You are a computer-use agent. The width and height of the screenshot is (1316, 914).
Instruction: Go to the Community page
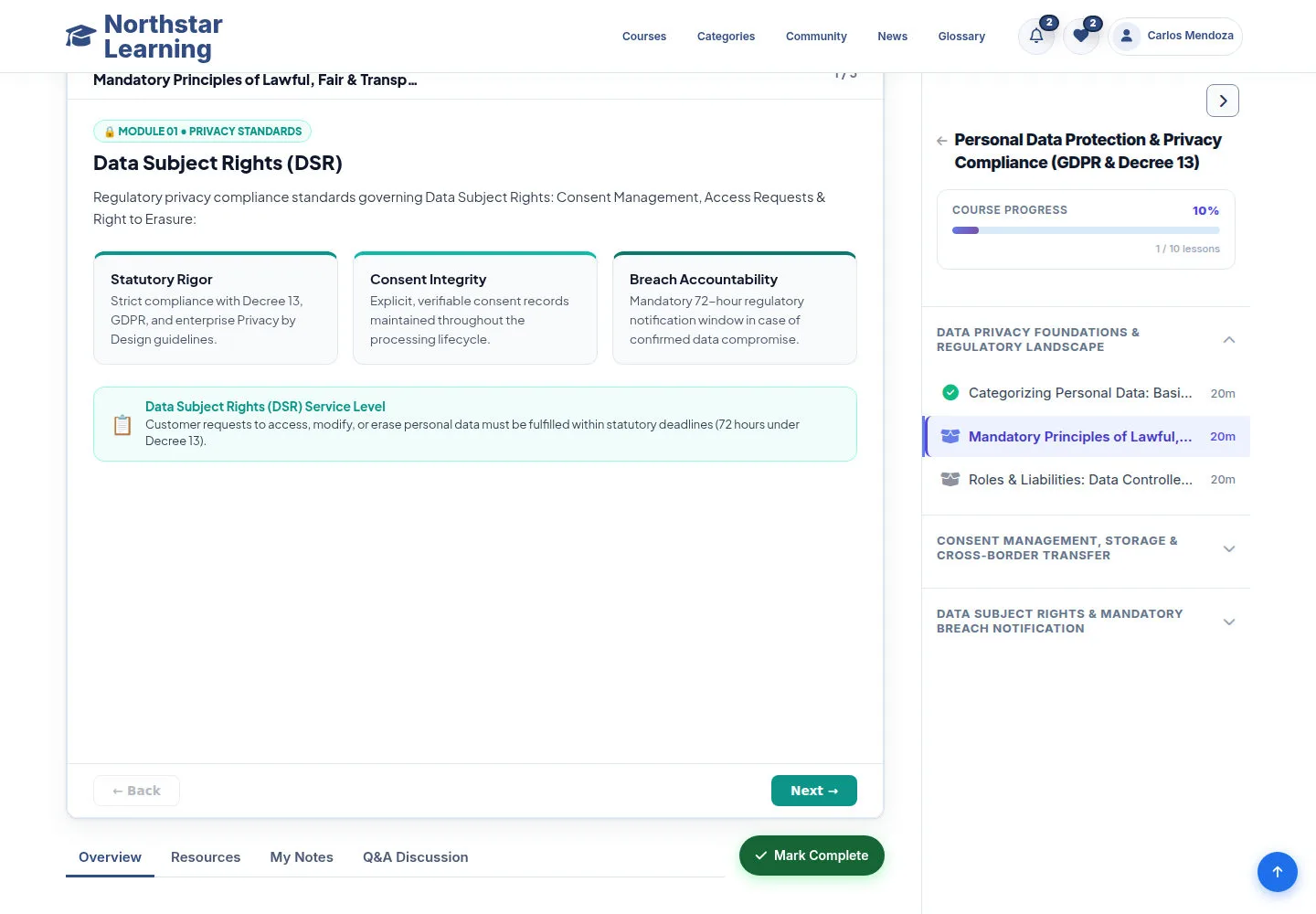point(816,37)
